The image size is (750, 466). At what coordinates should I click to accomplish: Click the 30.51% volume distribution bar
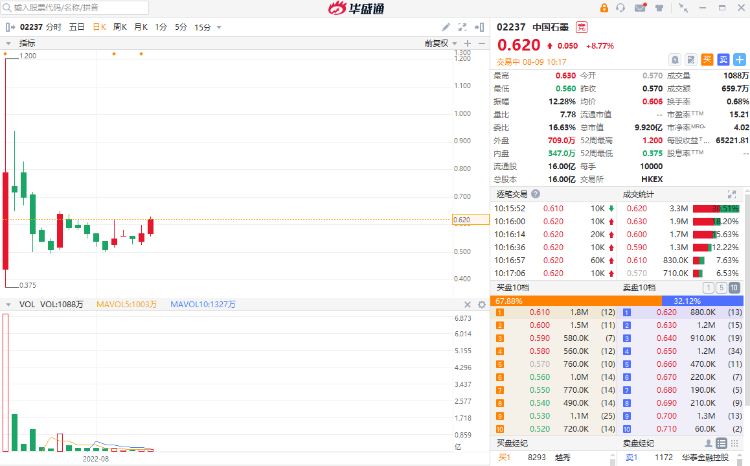click(x=716, y=209)
